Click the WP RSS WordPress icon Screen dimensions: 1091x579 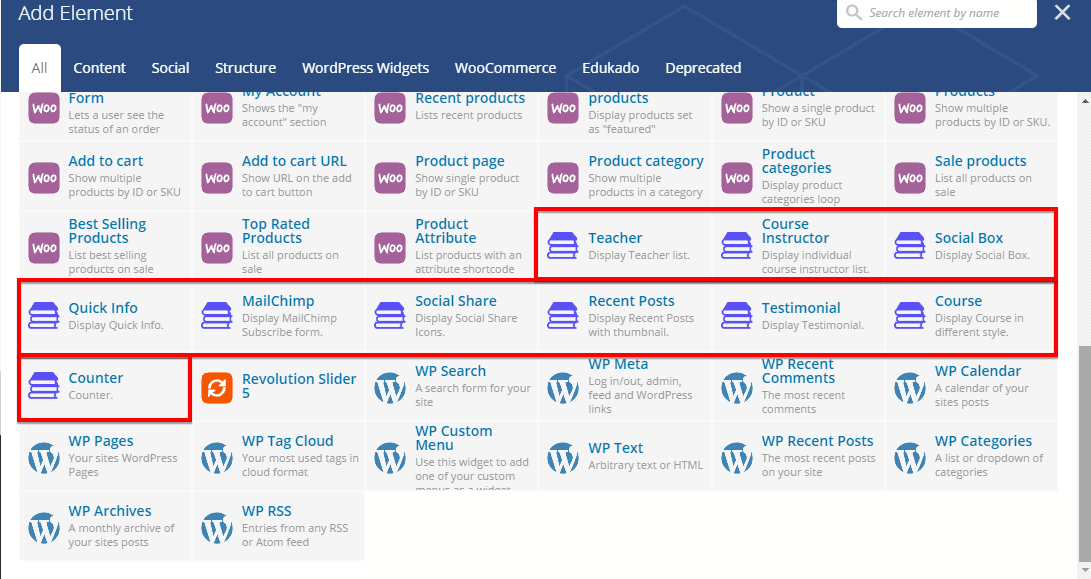point(217,527)
